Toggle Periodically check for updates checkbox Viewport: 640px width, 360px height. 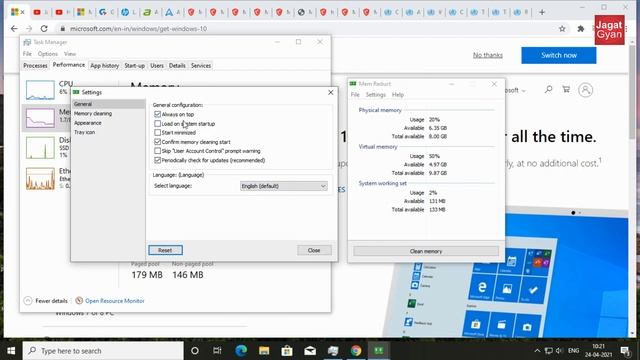point(158,160)
